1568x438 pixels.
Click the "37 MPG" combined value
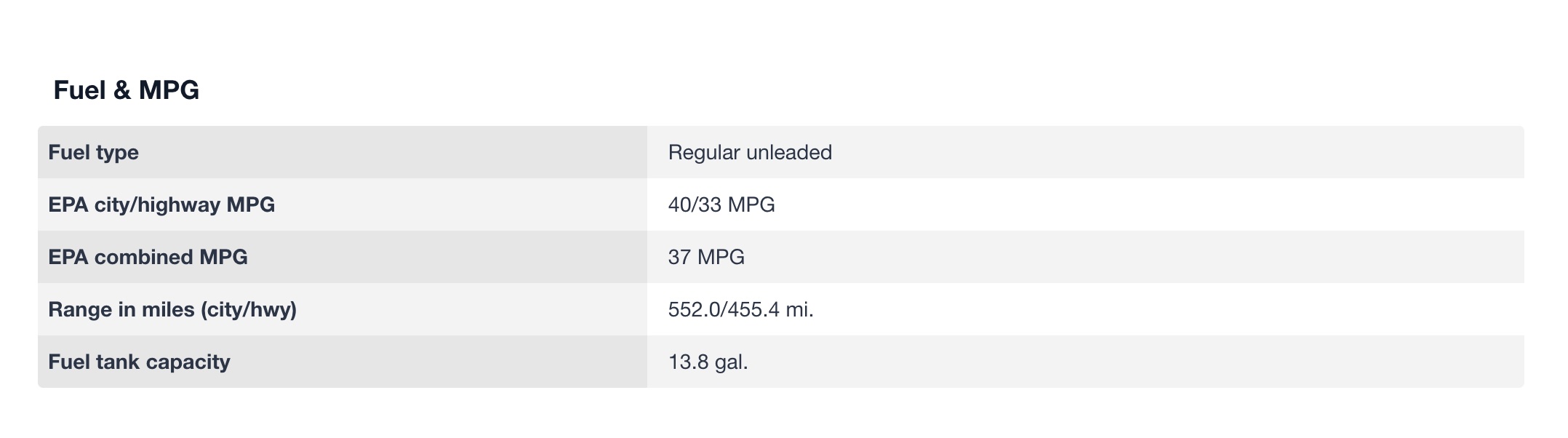pos(705,258)
